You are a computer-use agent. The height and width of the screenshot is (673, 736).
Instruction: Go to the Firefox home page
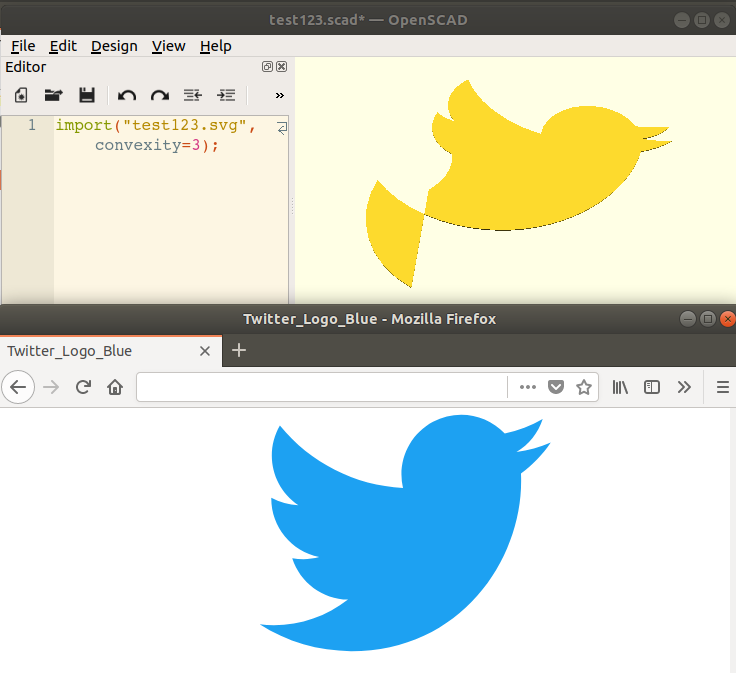tap(115, 387)
